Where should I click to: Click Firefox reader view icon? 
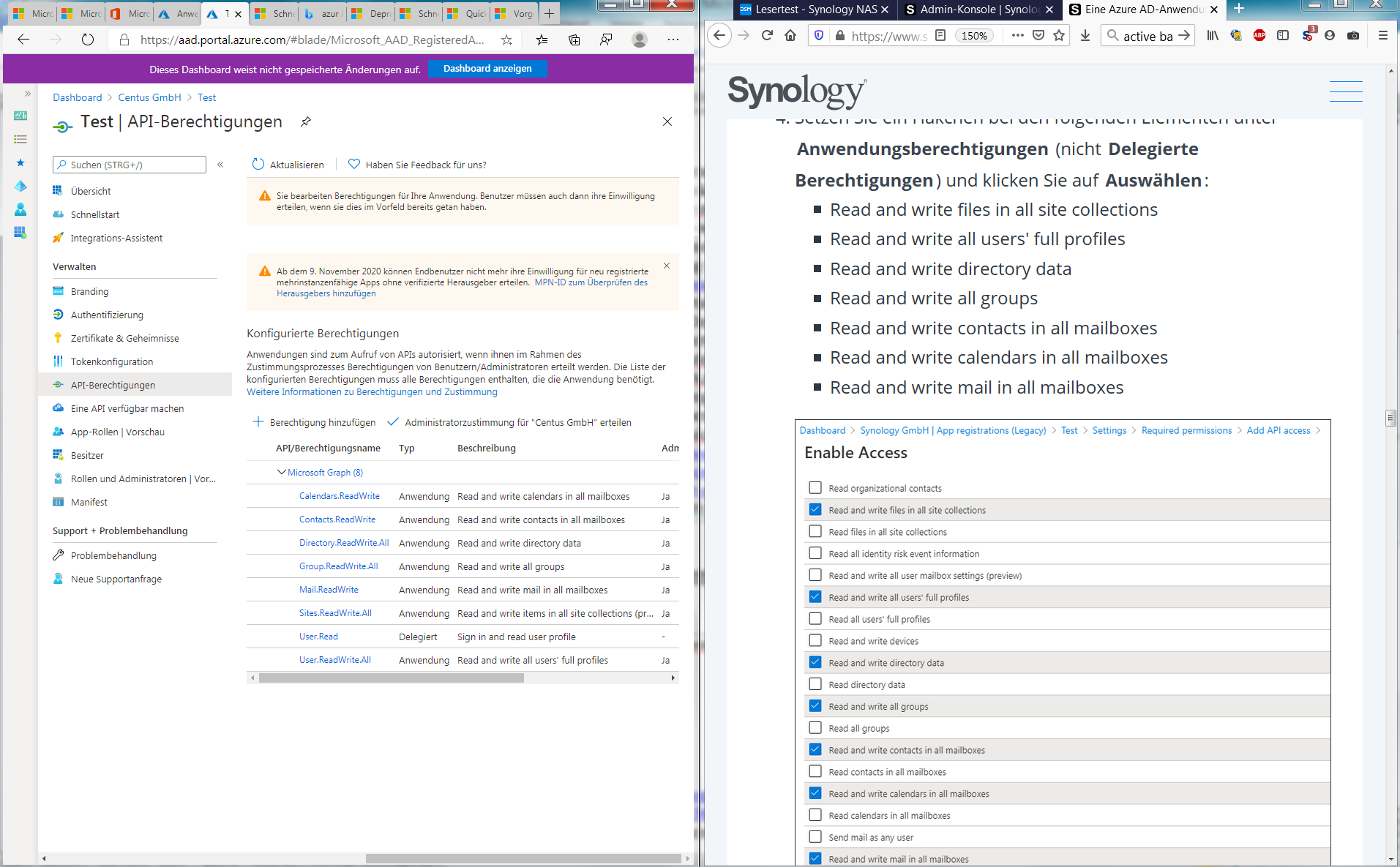pos(940,35)
